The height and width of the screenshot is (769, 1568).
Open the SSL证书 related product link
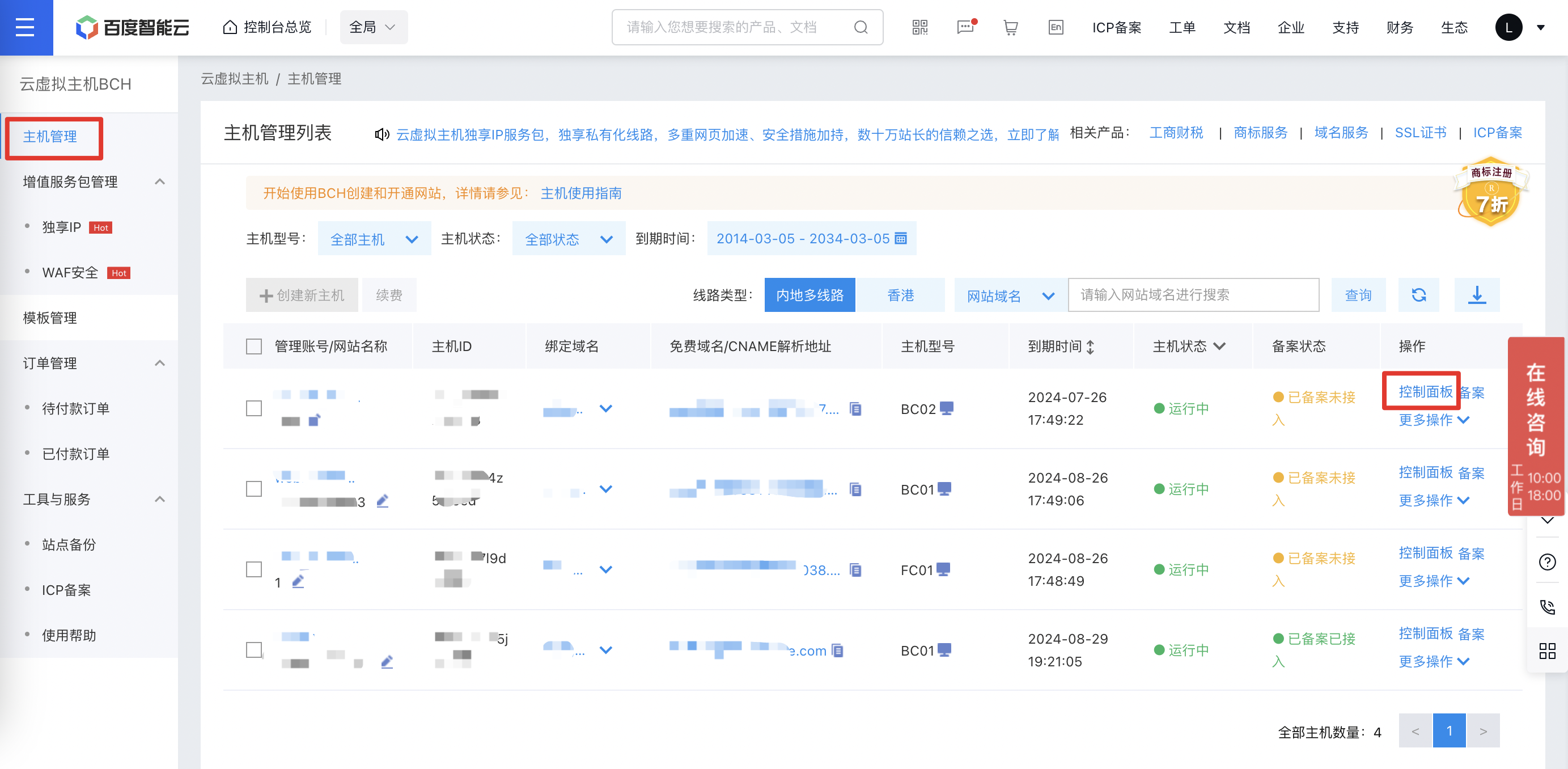[1420, 133]
